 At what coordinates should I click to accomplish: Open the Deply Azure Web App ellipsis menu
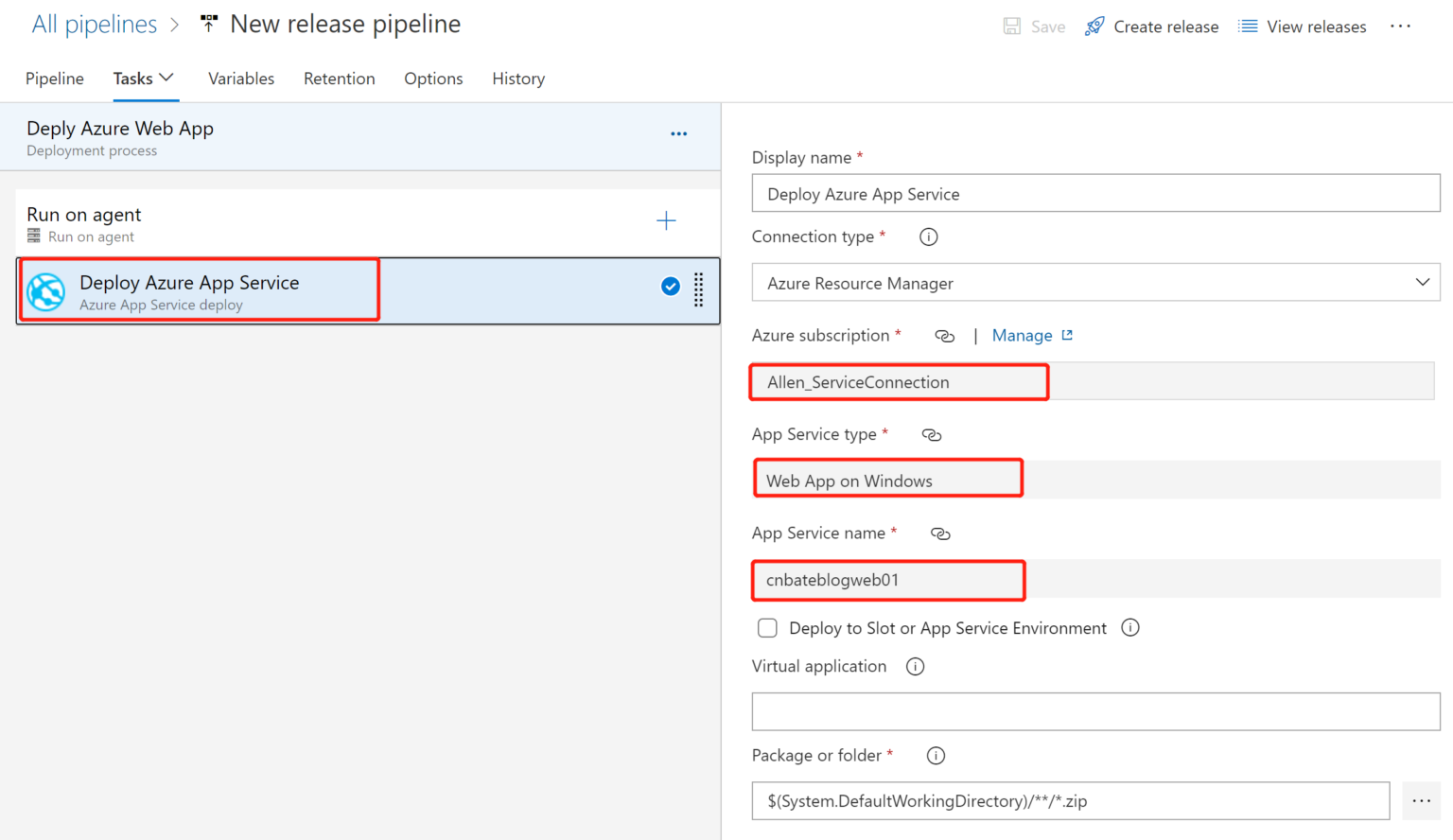(x=679, y=134)
